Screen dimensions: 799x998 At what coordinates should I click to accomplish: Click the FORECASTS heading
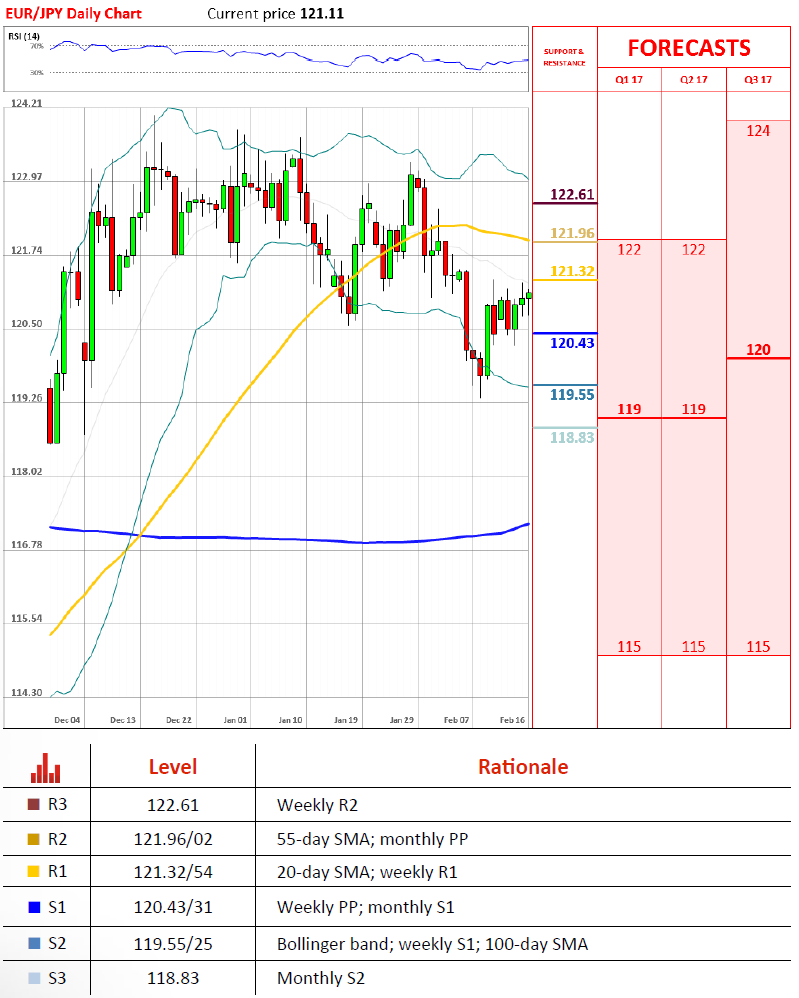point(689,48)
